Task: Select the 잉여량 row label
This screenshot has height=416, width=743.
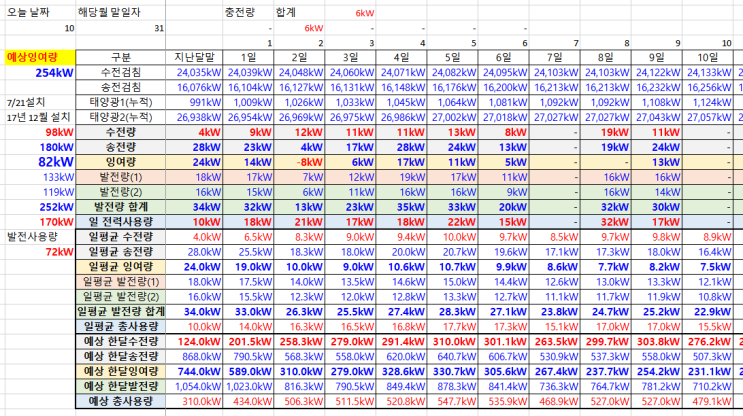Action: point(120,162)
